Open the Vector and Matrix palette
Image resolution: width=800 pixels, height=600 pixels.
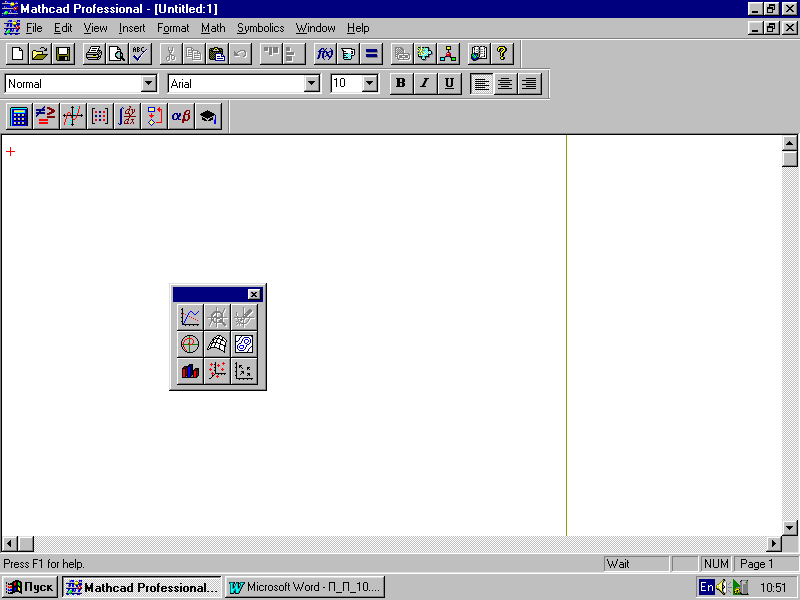point(100,116)
